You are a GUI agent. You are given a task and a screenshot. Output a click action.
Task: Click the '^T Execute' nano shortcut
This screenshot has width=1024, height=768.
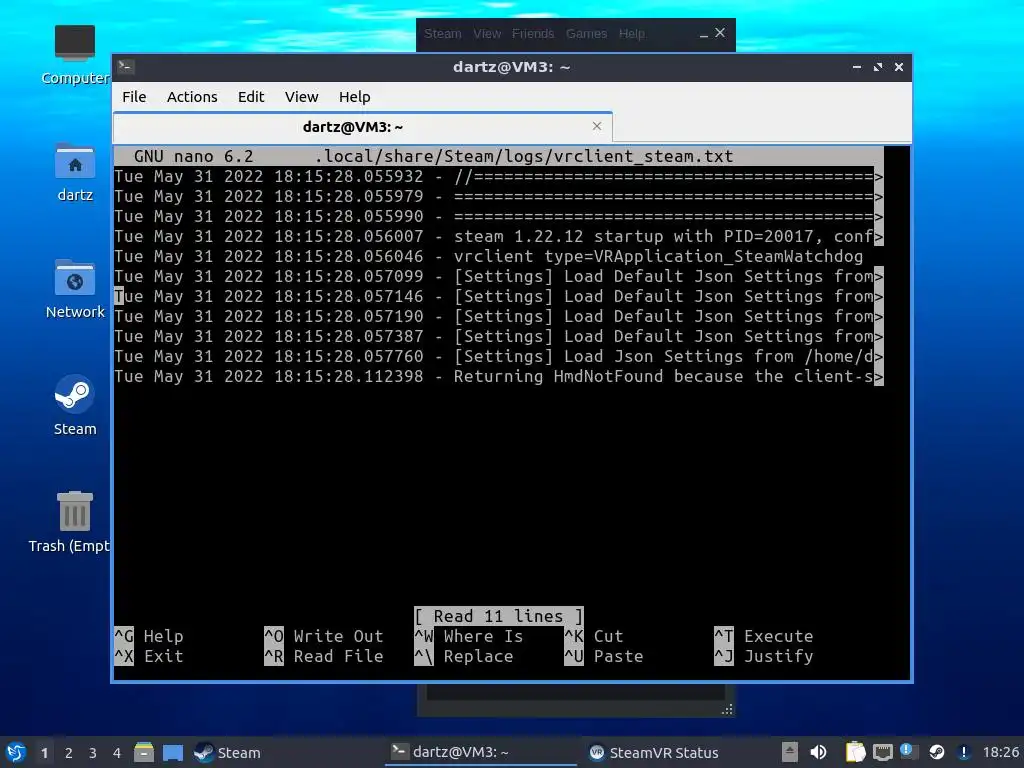coord(764,636)
